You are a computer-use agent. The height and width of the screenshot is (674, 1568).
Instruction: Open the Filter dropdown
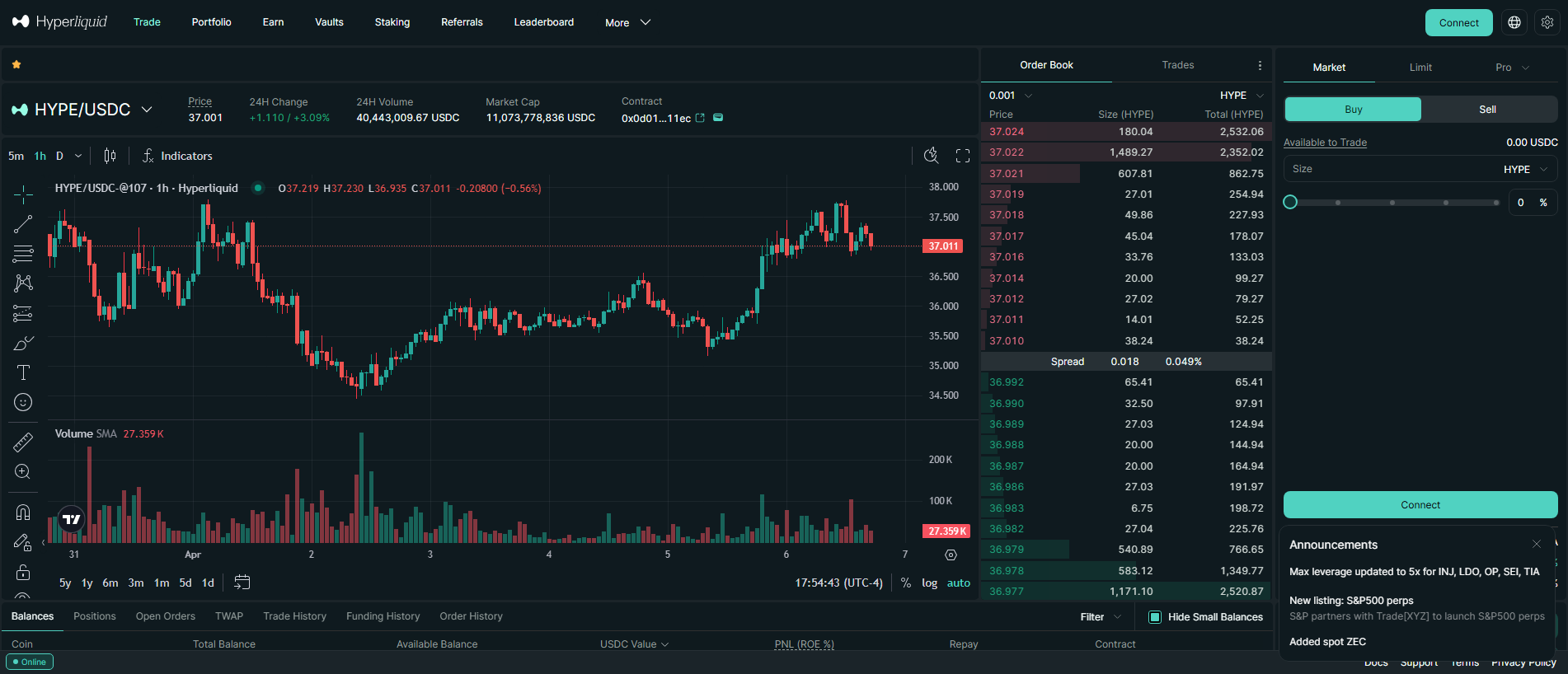1101,617
